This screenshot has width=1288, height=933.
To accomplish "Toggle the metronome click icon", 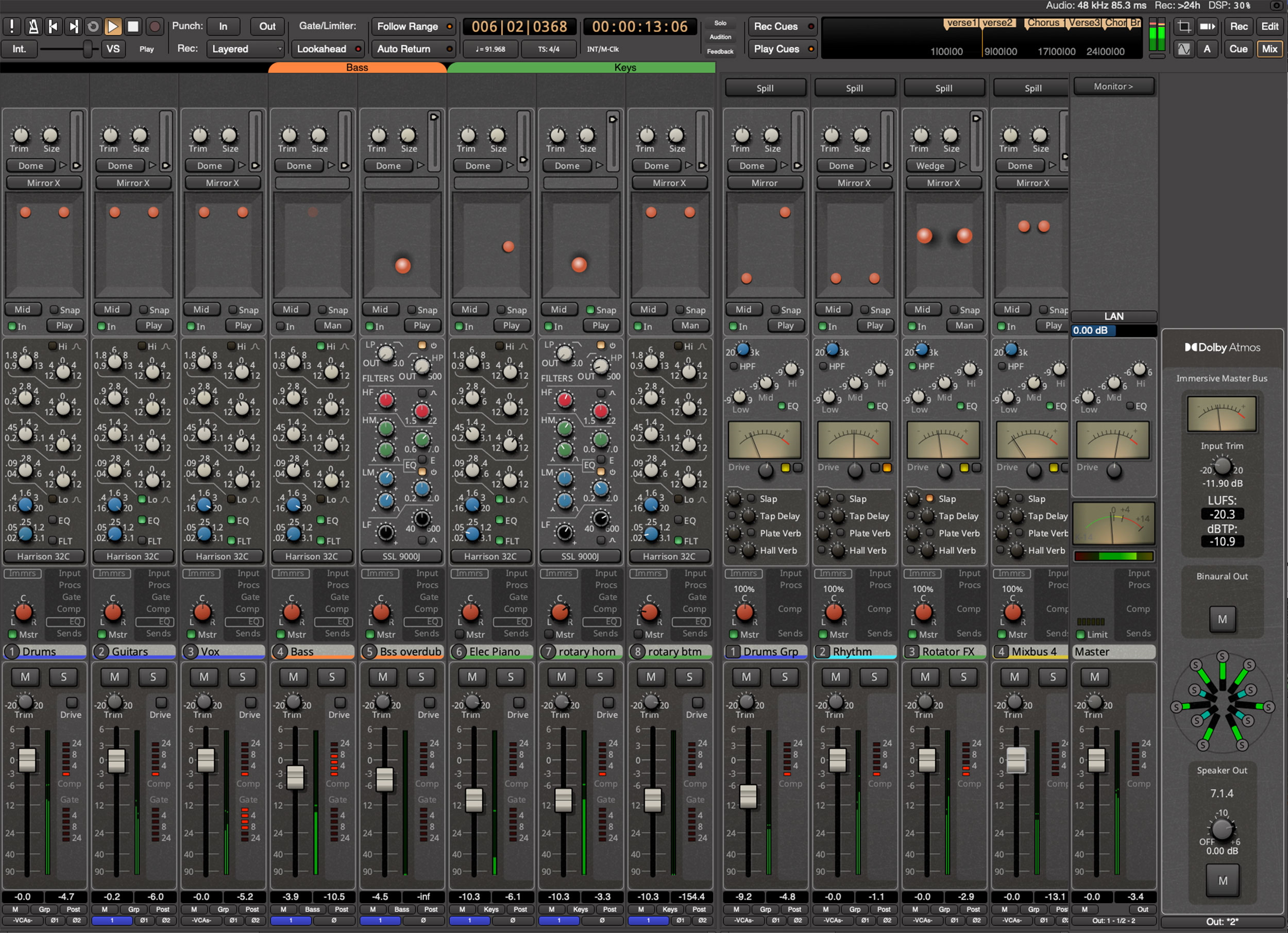I will pyautogui.click(x=33, y=27).
